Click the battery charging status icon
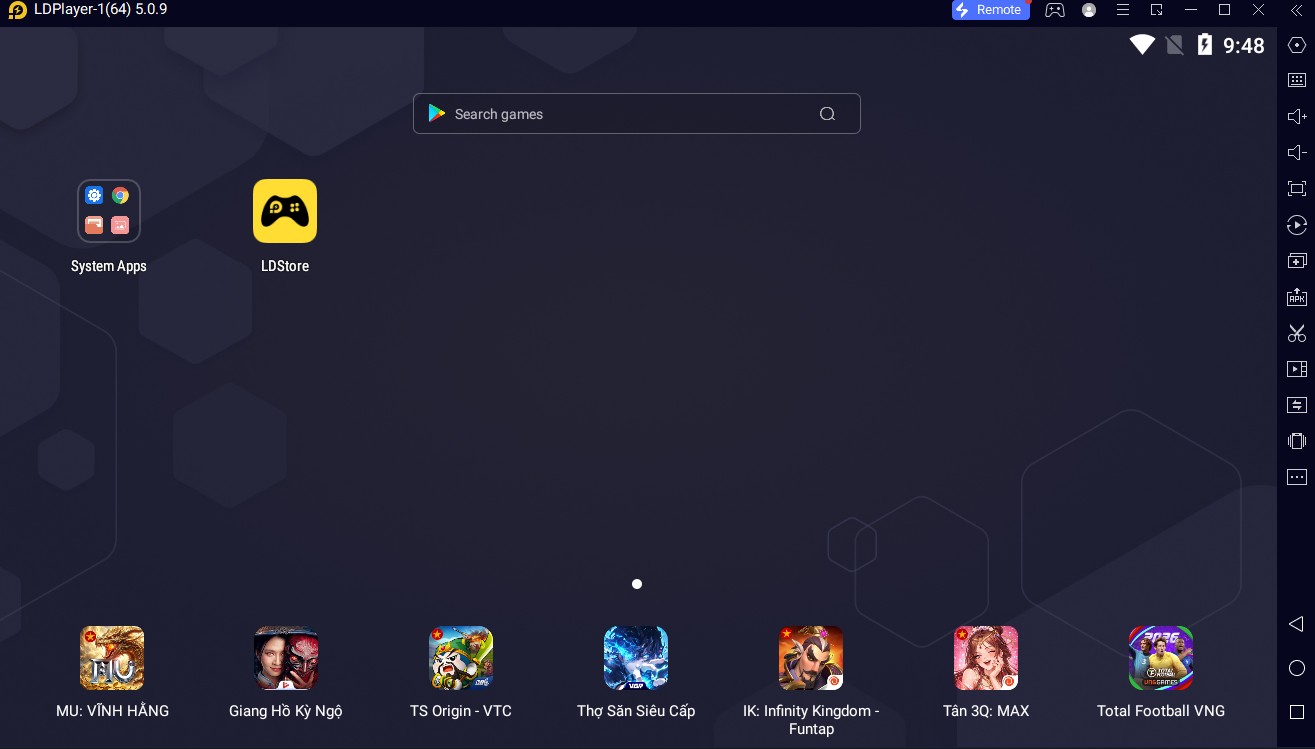 (x=1205, y=45)
